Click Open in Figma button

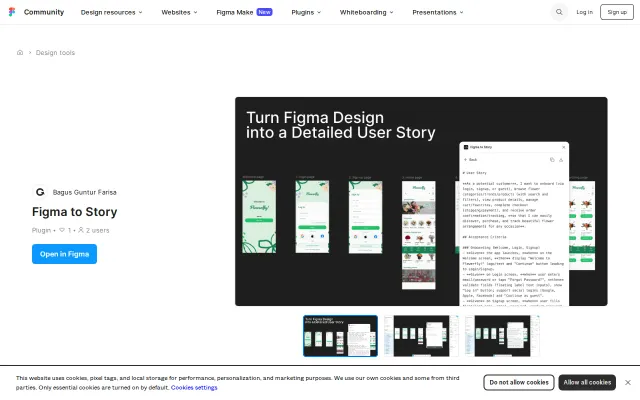tap(64, 254)
